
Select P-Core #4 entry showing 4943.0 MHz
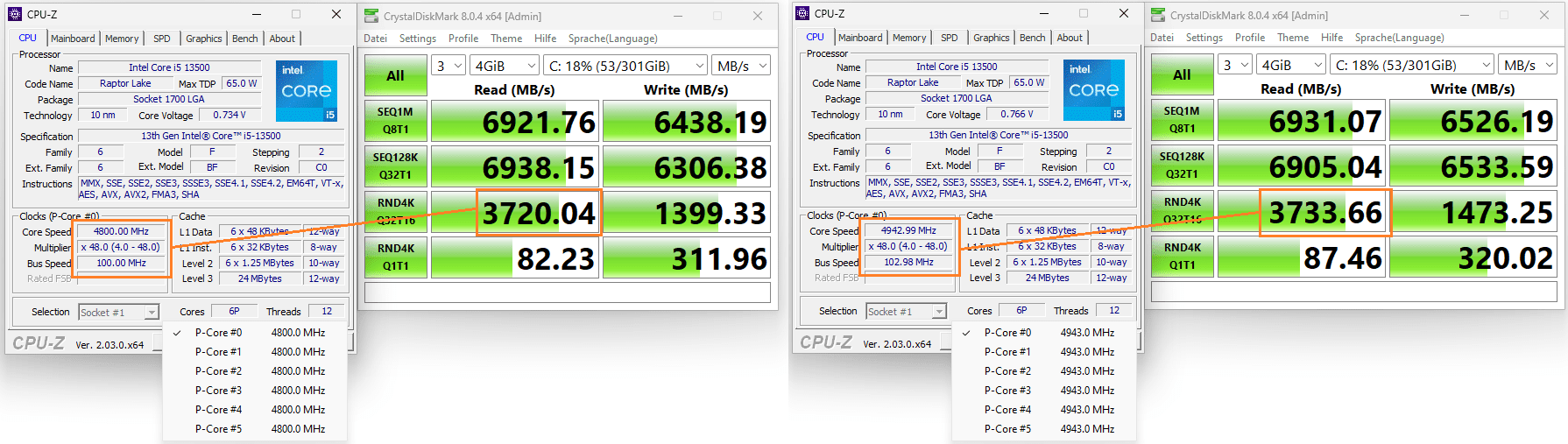(x=1044, y=410)
